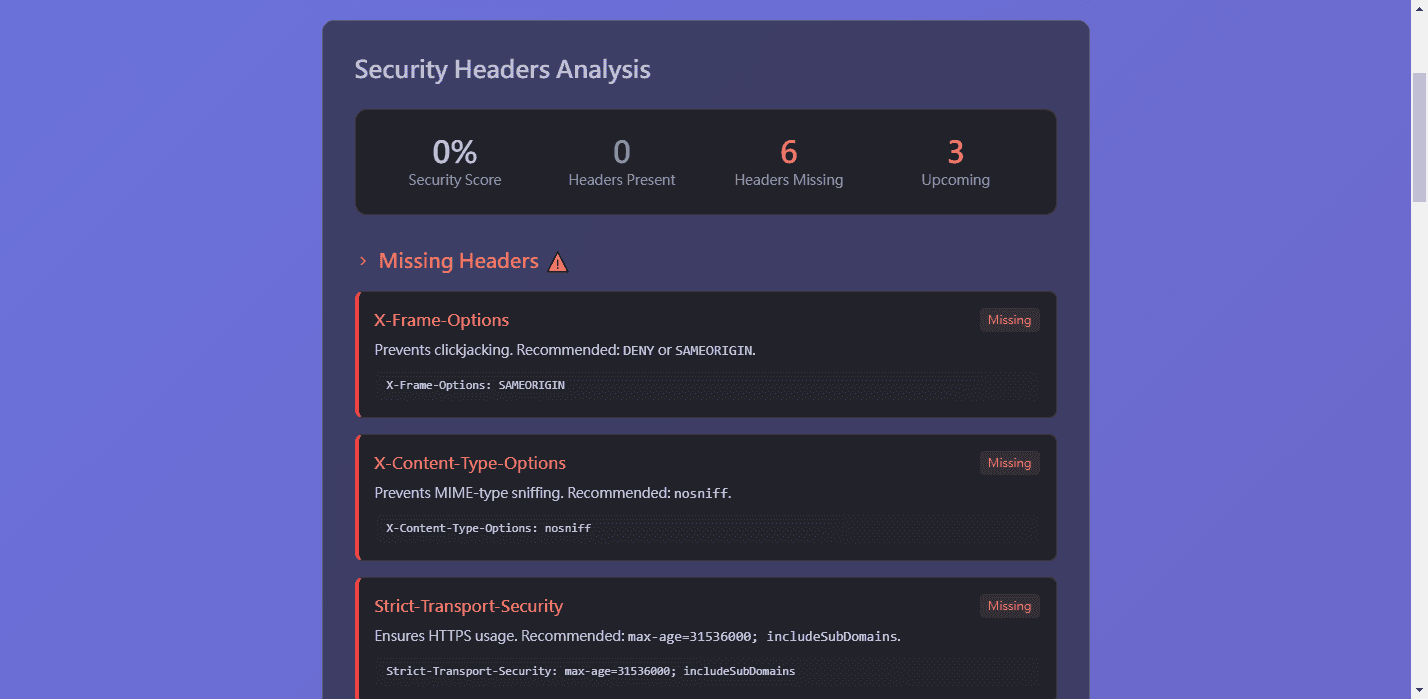1428x699 pixels.
Task: Select the Missing Headers section heading
Action: 458,261
